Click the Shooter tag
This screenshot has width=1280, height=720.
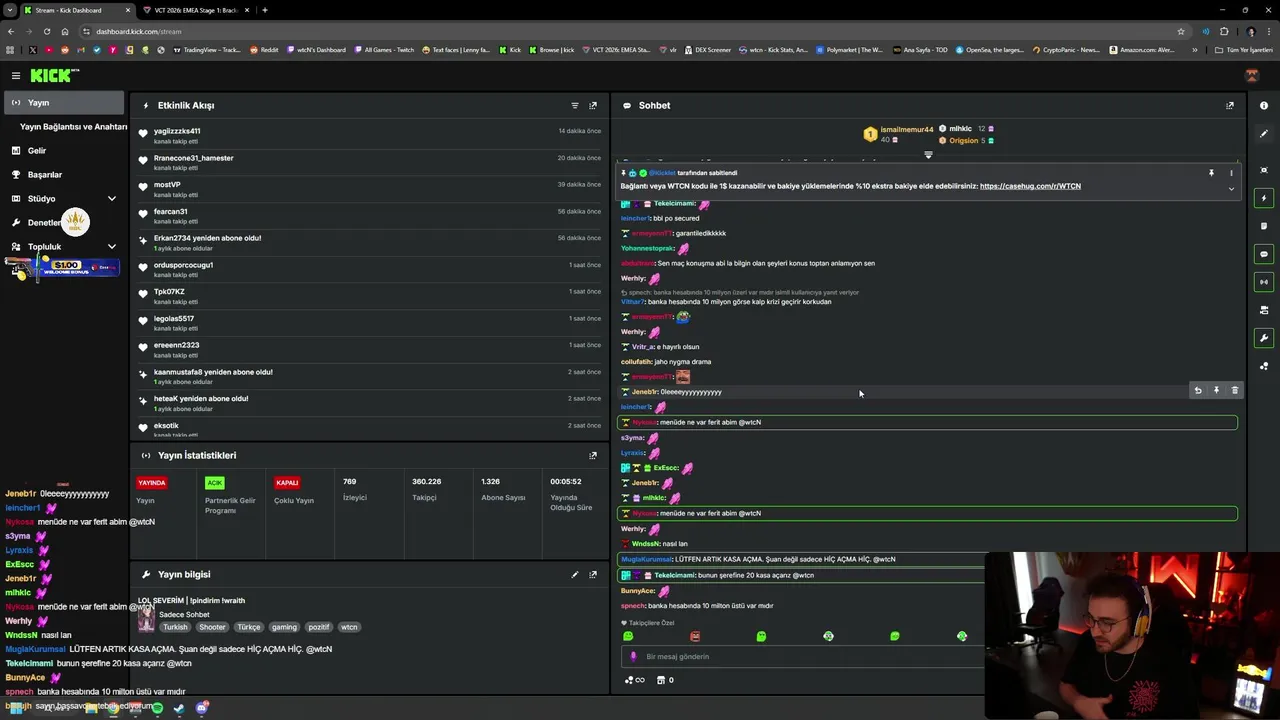(x=212, y=627)
